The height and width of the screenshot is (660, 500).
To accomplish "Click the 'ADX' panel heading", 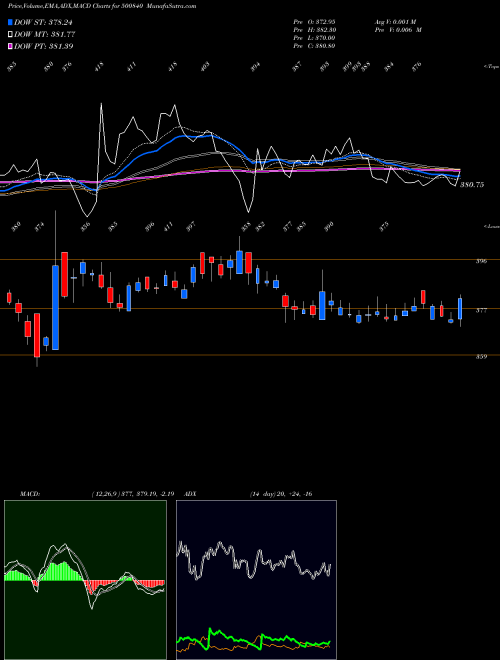I will [x=191, y=494].
